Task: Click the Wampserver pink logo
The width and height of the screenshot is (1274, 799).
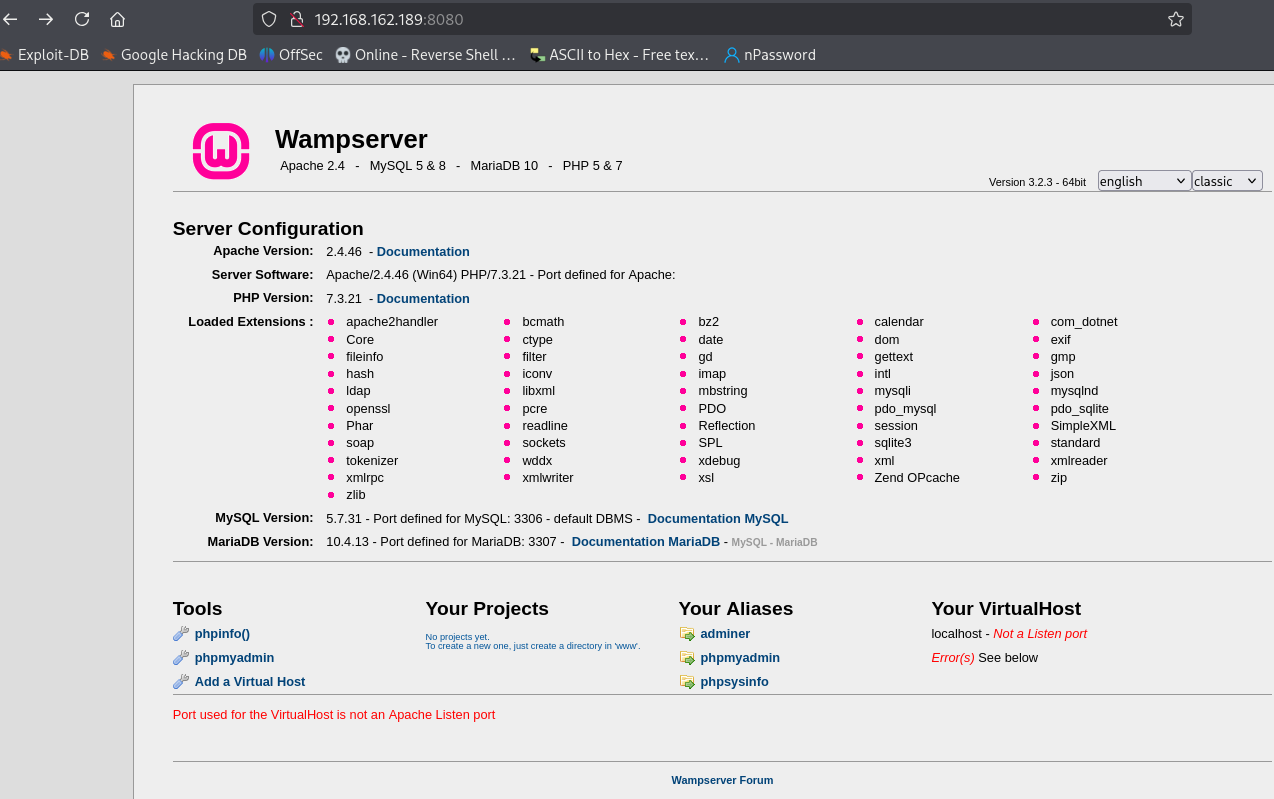Action: [220, 151]
